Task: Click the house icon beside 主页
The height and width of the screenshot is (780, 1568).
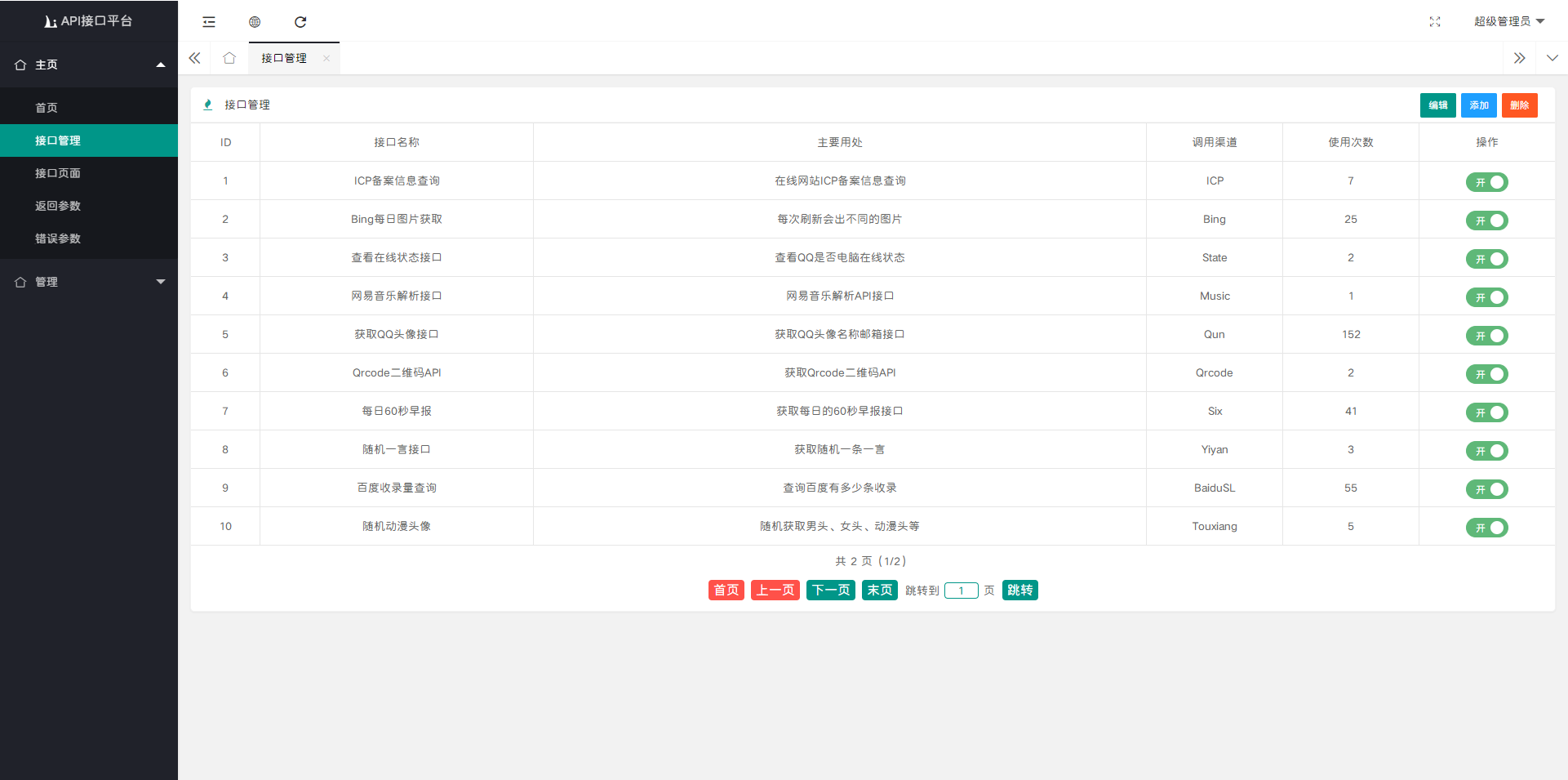Action: point(20,65)
